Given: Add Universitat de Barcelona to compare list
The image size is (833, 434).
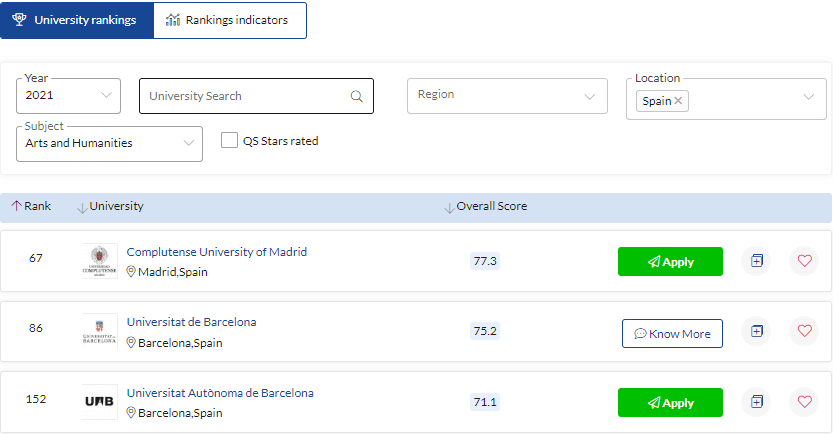Looking at the screenshot, I should click(x=756, y=331).
